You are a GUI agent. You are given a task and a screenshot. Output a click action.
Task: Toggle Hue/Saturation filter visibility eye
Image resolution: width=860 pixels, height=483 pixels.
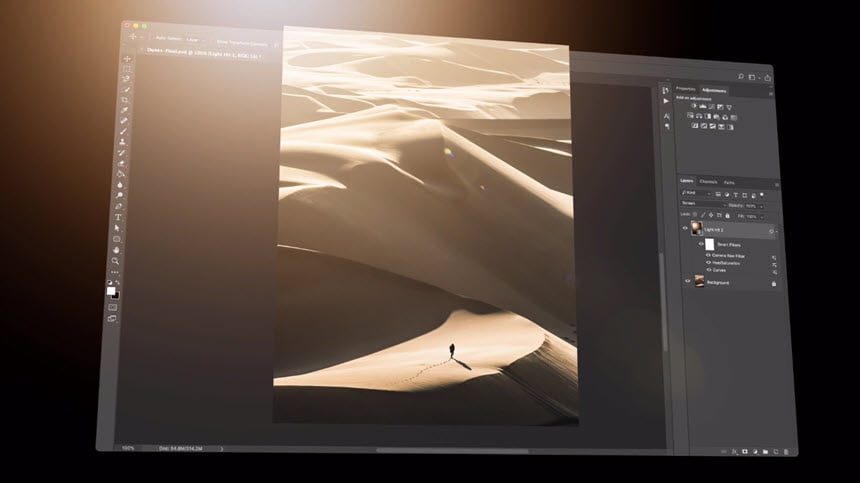(709, 263)
